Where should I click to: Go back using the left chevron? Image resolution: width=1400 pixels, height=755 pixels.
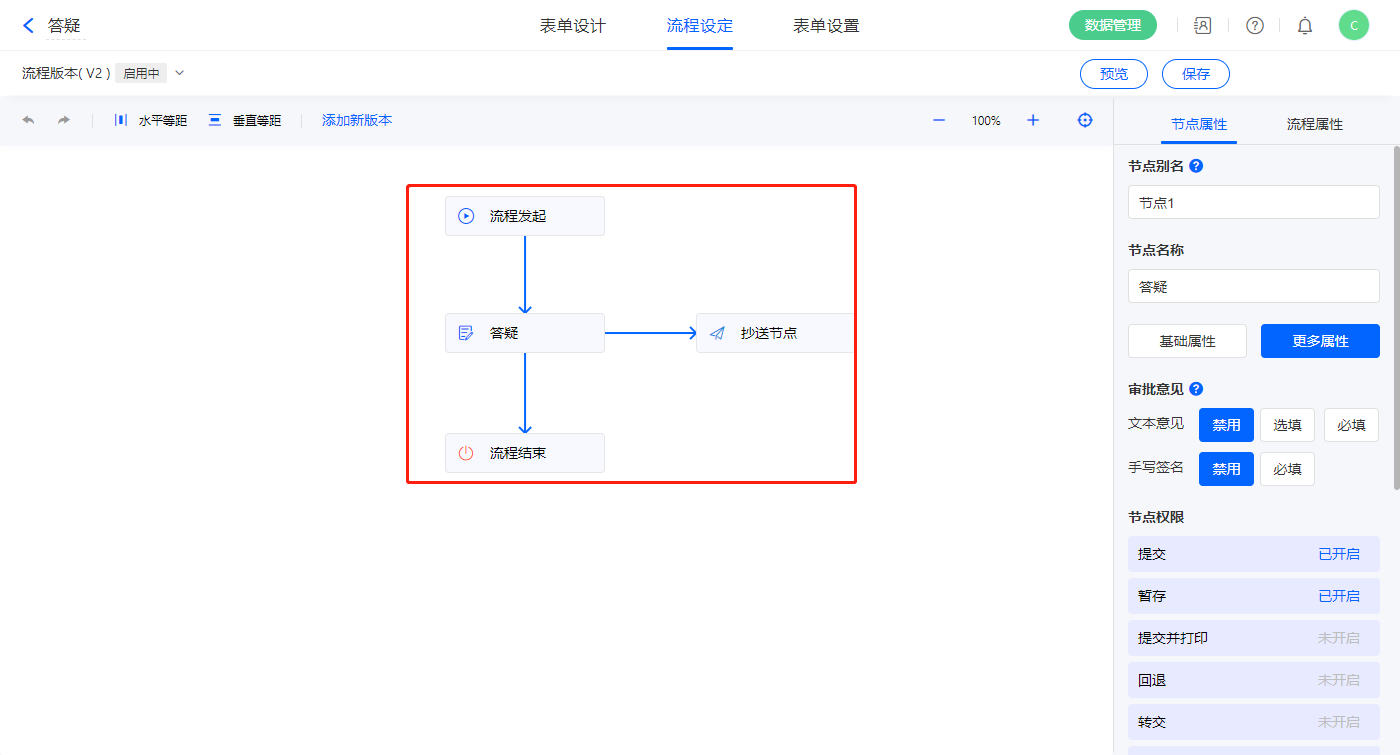[28, 26]
